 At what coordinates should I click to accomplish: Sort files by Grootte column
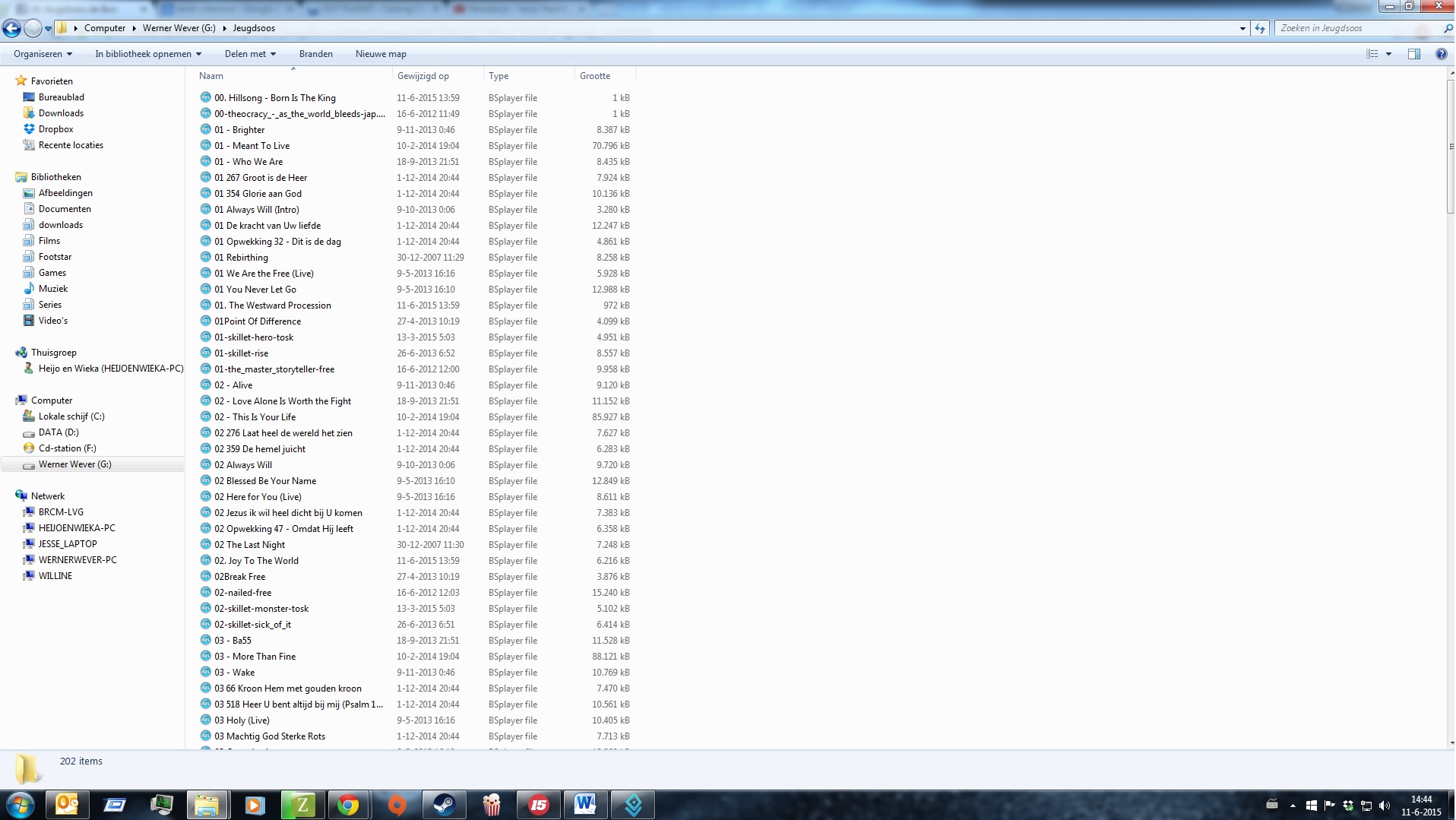[605, 76]
